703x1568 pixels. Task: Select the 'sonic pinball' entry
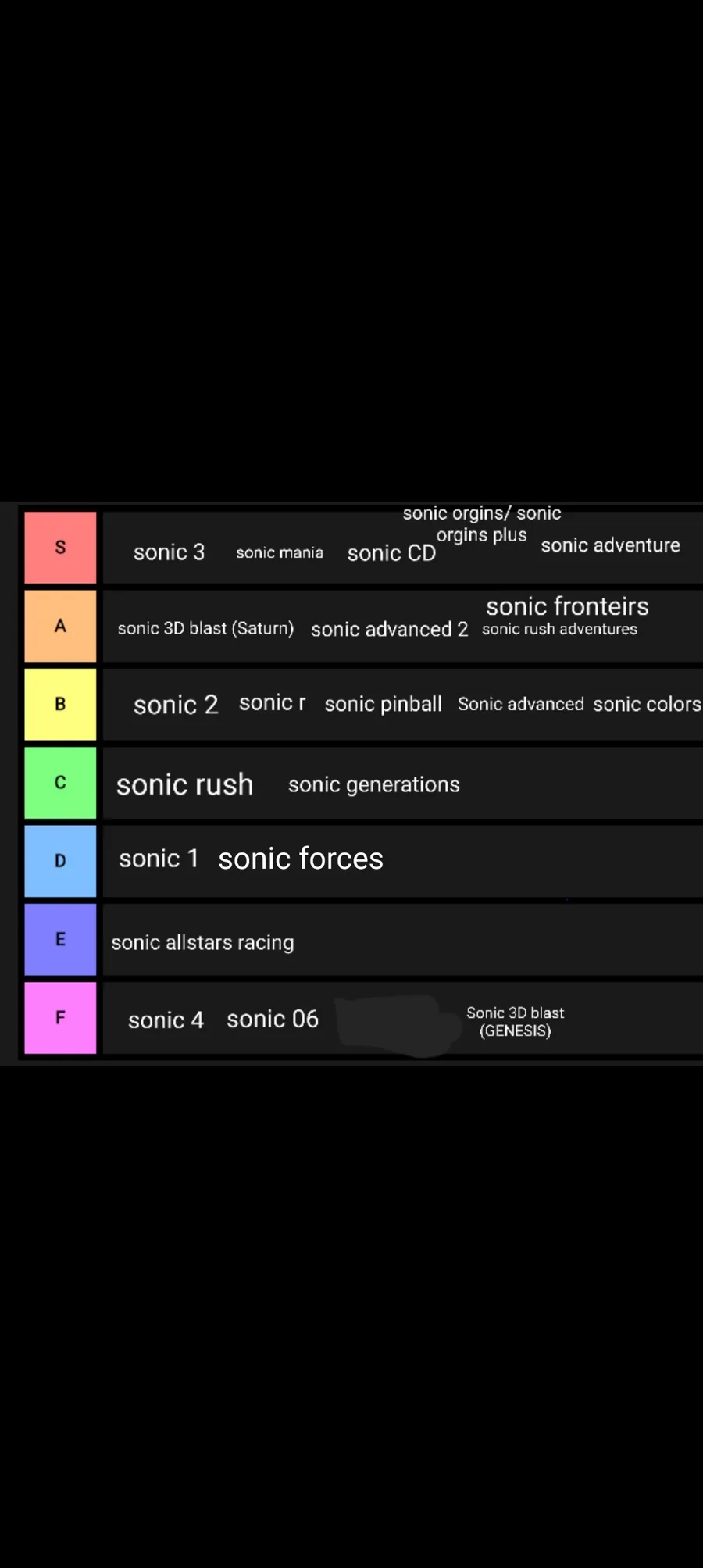click(383, 705)
